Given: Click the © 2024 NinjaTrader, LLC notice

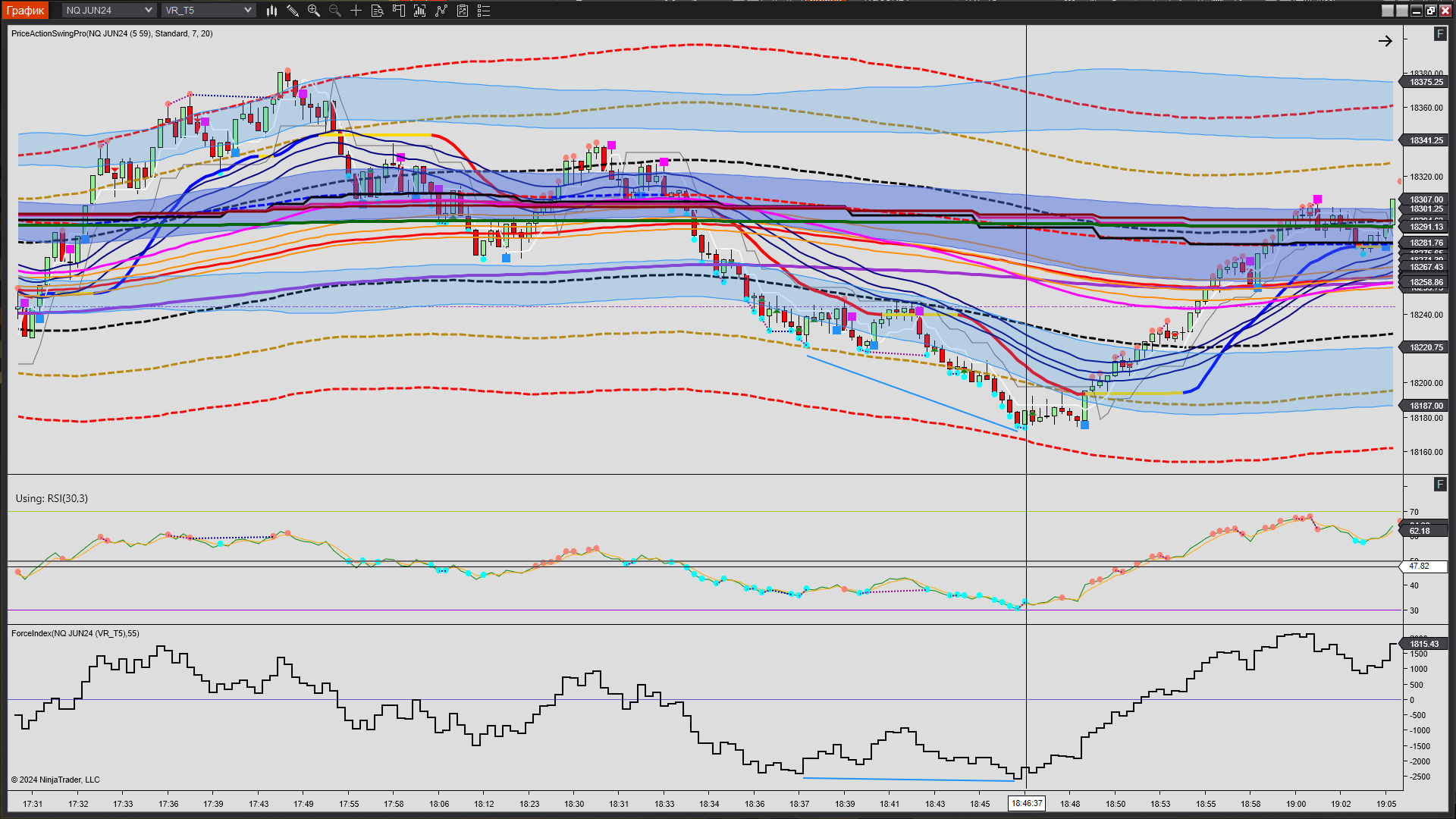Looking at the screenshot, I should click(55, 780).
